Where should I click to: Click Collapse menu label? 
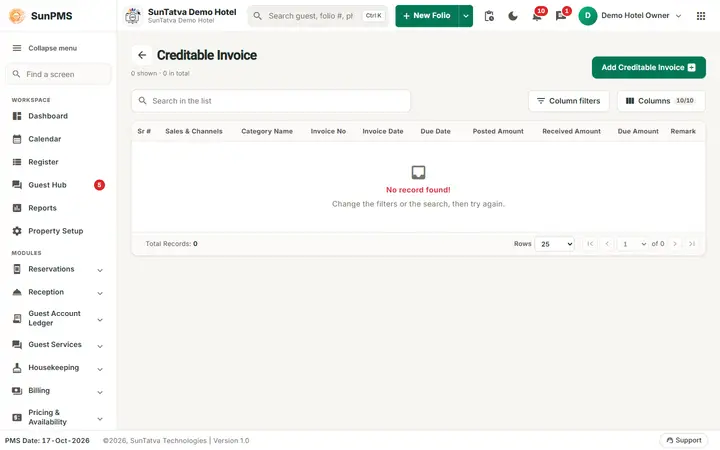click(52, 48)
